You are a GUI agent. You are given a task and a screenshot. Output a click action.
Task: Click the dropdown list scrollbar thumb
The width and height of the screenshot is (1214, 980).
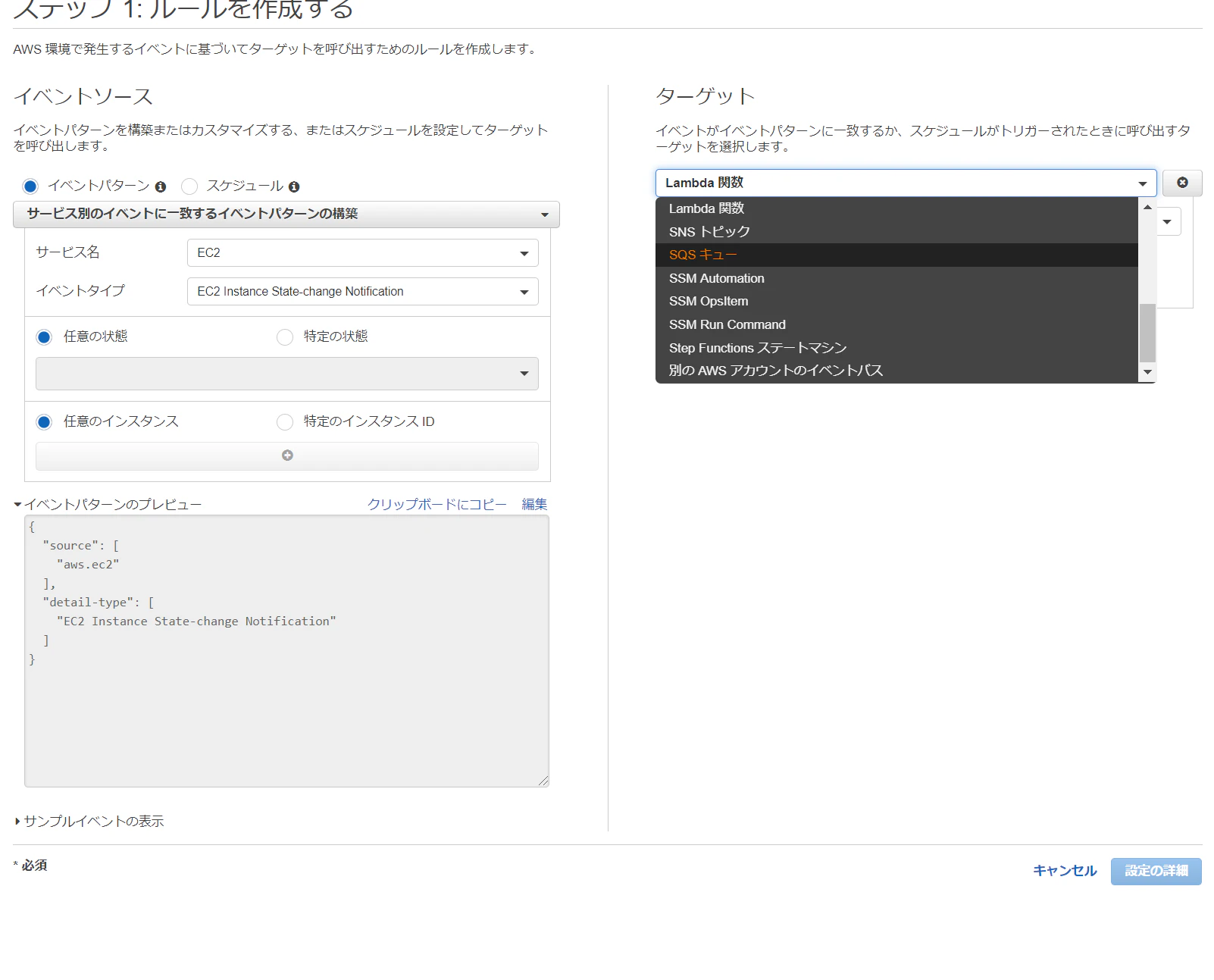click(x=1147, y=333)
